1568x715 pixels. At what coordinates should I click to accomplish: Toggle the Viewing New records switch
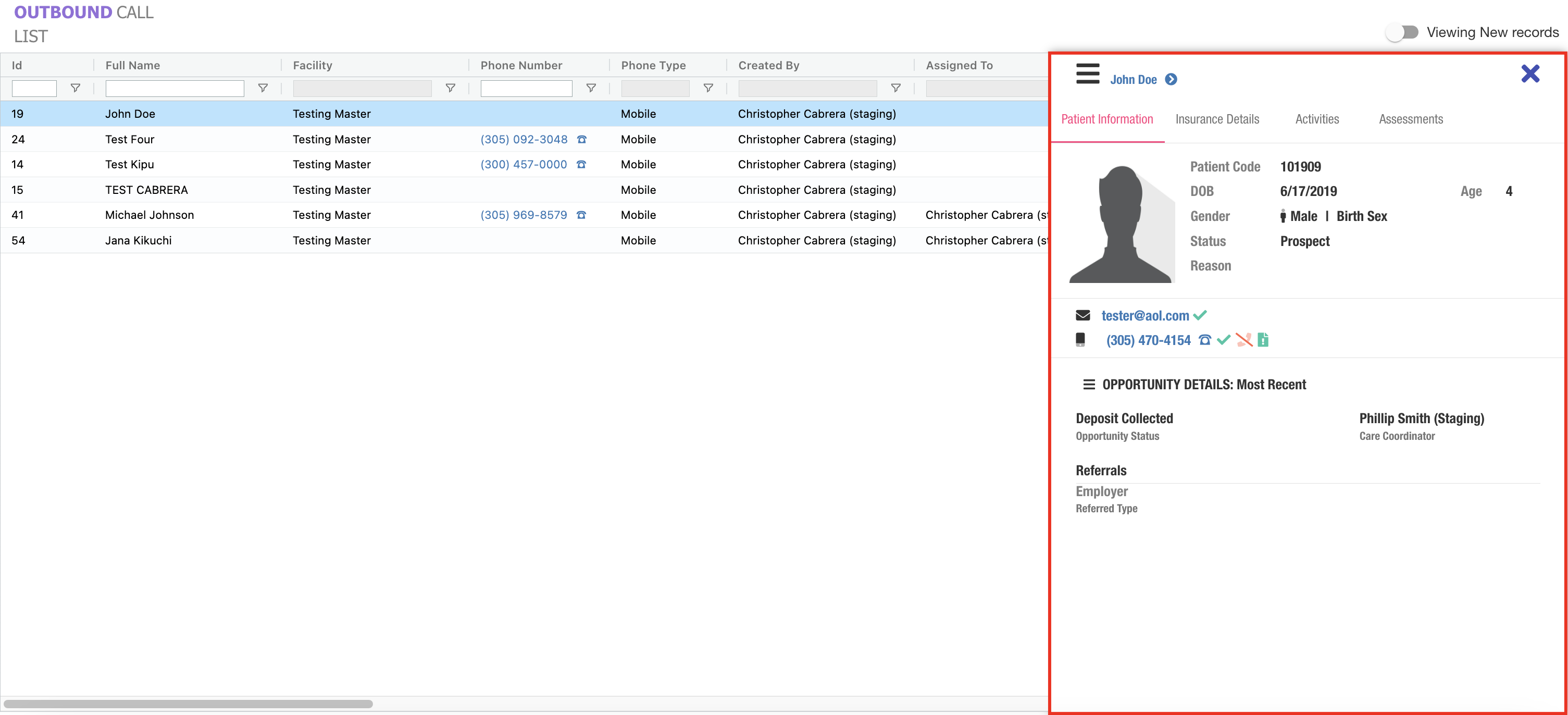tap(1402, 32)
